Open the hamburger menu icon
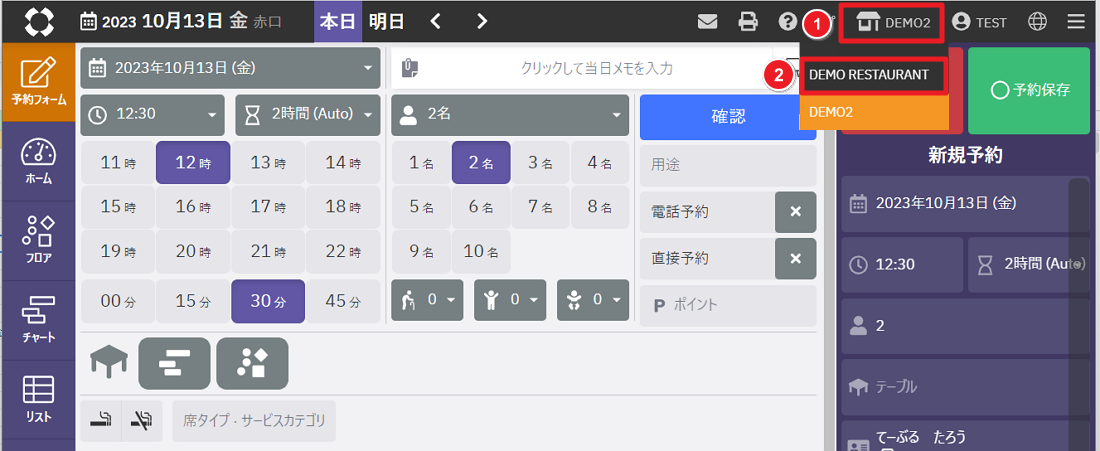The height and width of the screenshot is (451, 1100). pos(1076,21)
